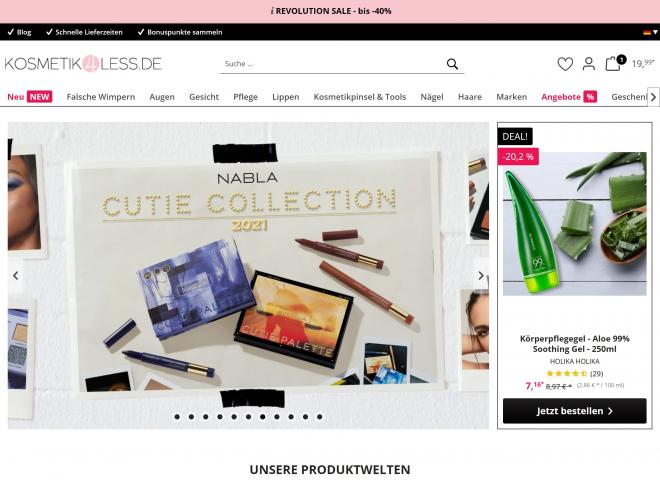Click the NABLA Cutie Collection banner
This screenshot has height=494, width=660.
[248, 276]
